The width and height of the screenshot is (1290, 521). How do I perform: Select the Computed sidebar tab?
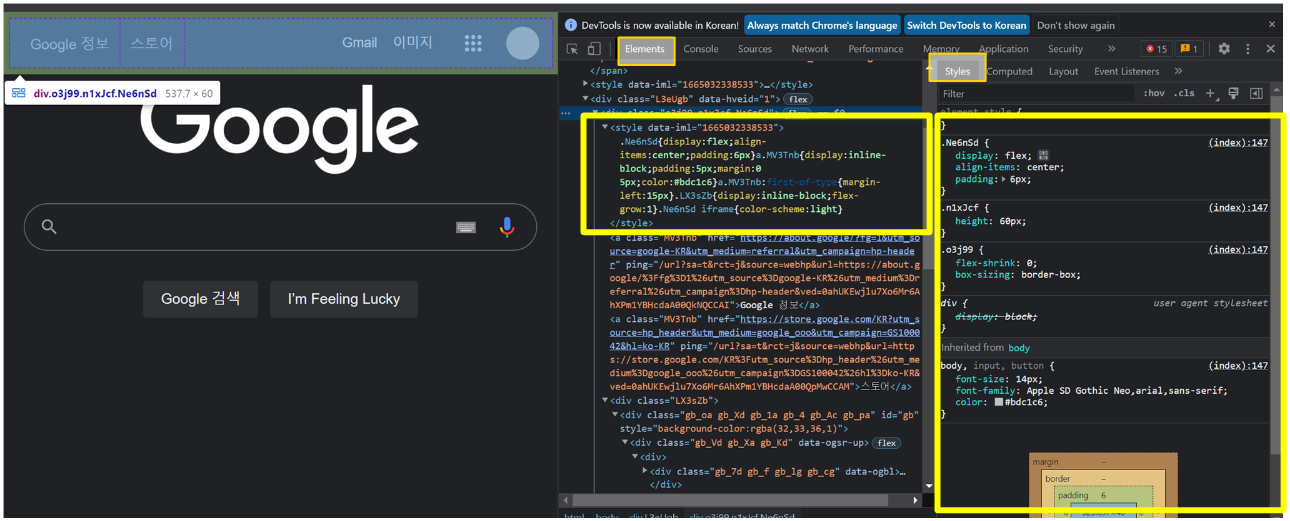pos(1010,71)
